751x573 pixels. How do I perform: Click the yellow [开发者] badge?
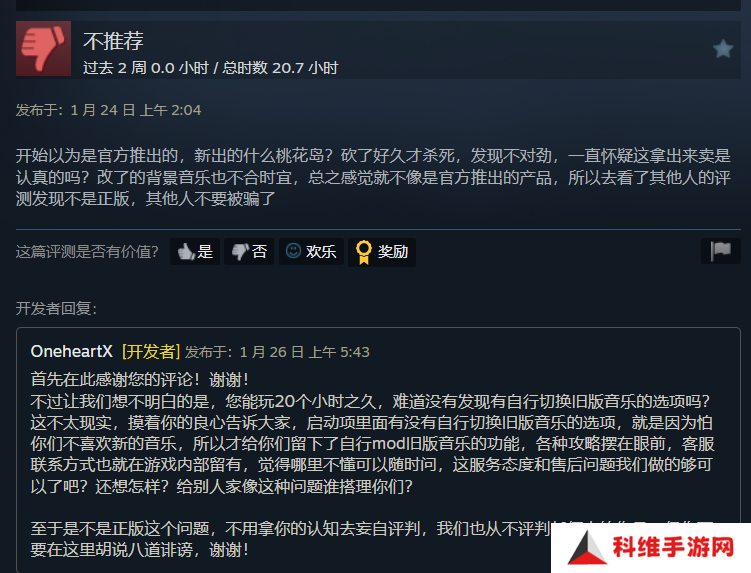[150, 352]
